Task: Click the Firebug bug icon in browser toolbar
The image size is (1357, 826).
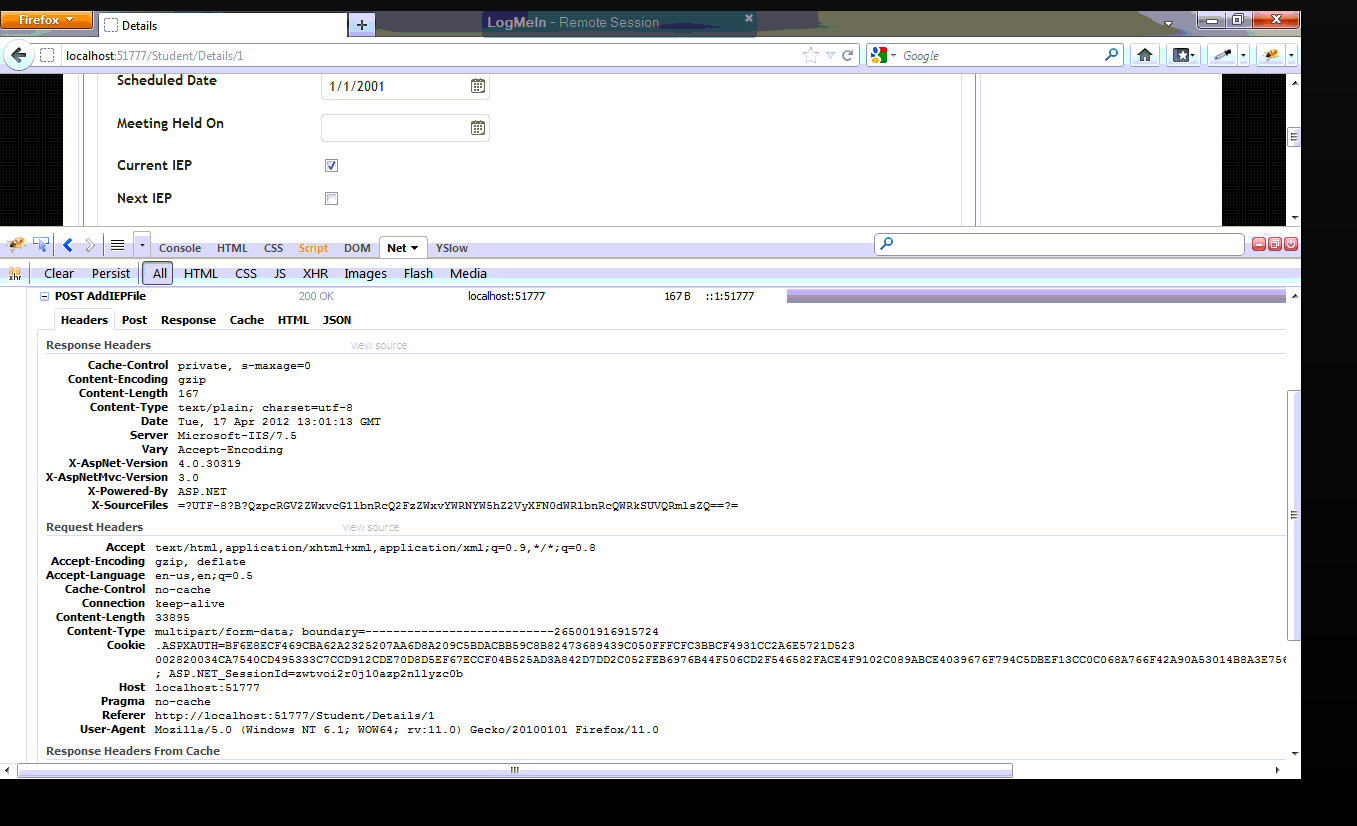Action: coord(1271,56)
